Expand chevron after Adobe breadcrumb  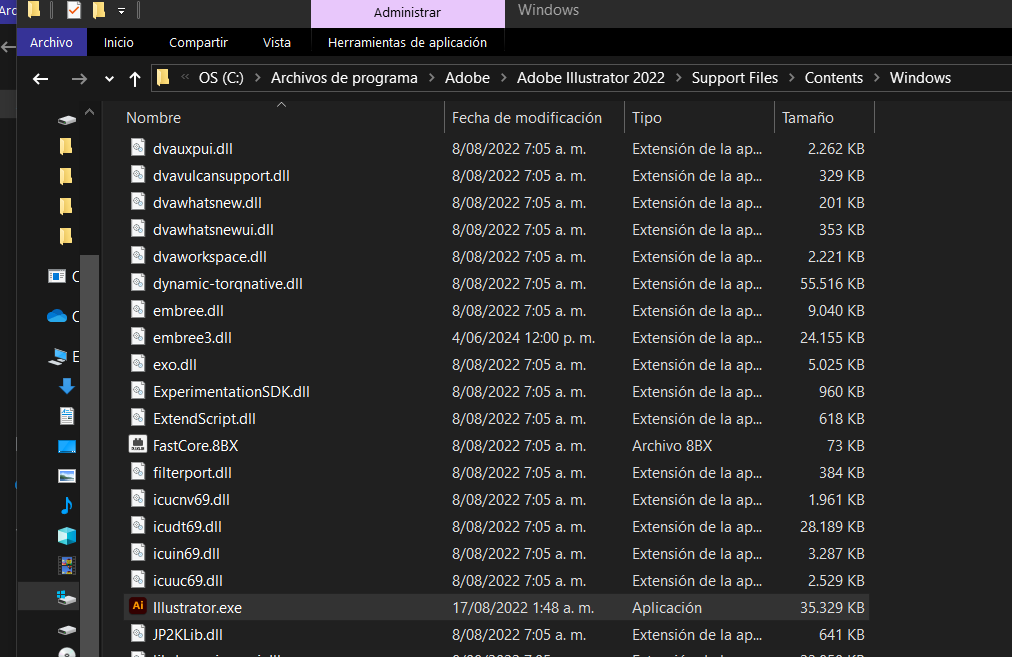[503, 77]
